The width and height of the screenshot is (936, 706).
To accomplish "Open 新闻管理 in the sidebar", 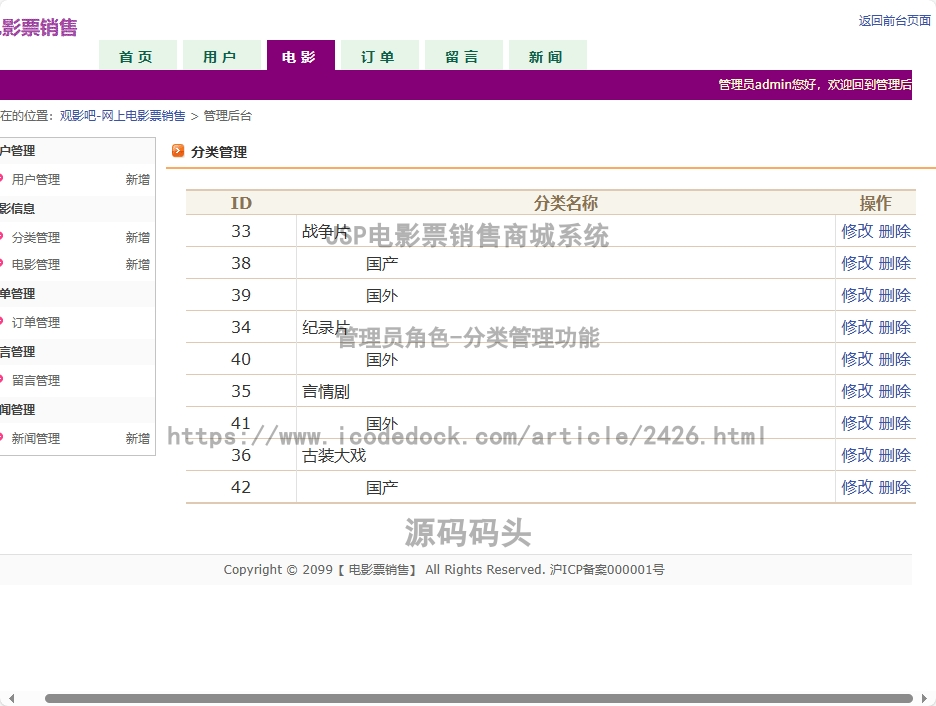I will tap(36, 438).
